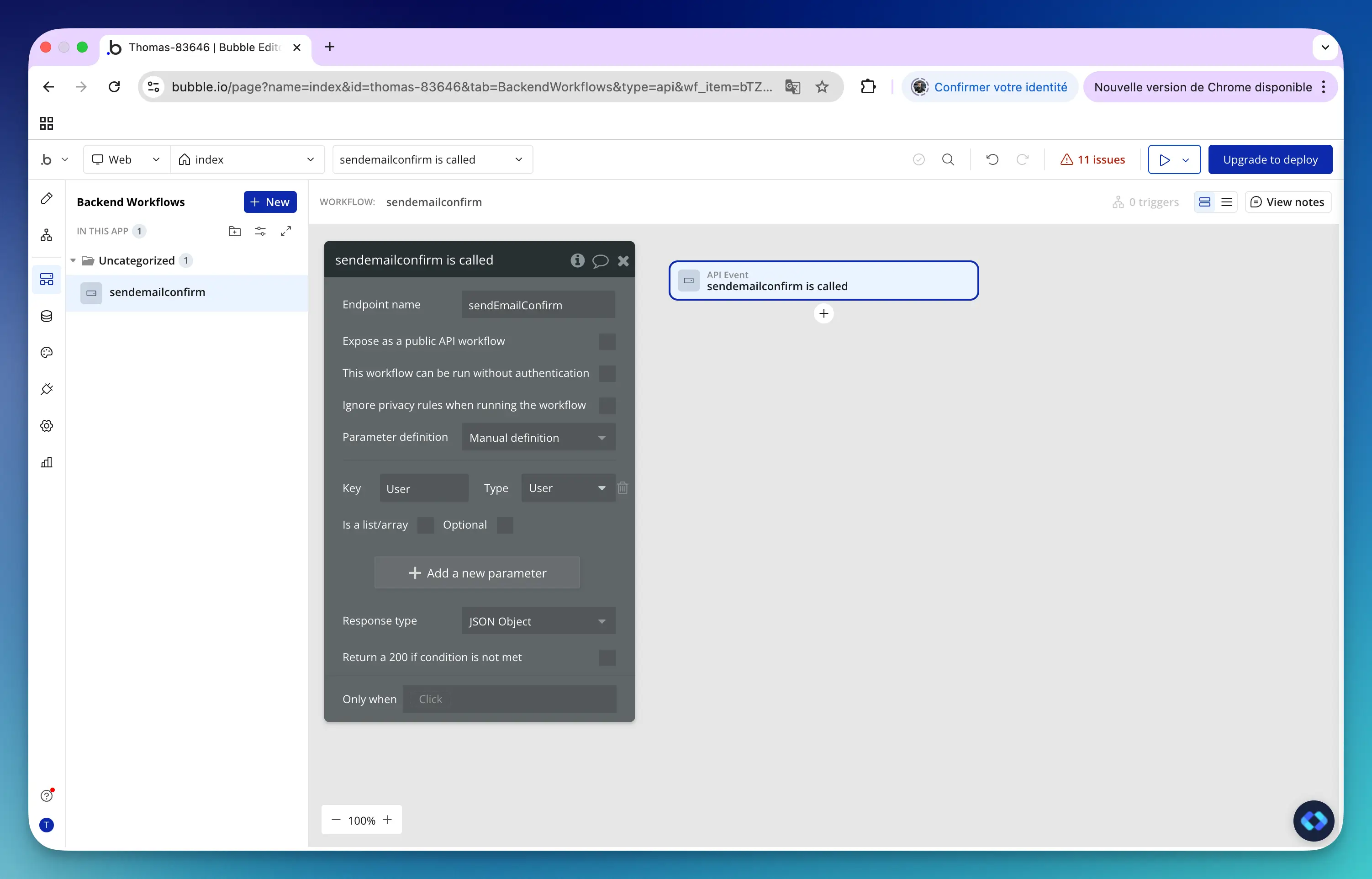The width and height of the screenshot is (1372, 879).
Task: Open the Bubble logo menu chevron
Action: (x=65, y=160)
